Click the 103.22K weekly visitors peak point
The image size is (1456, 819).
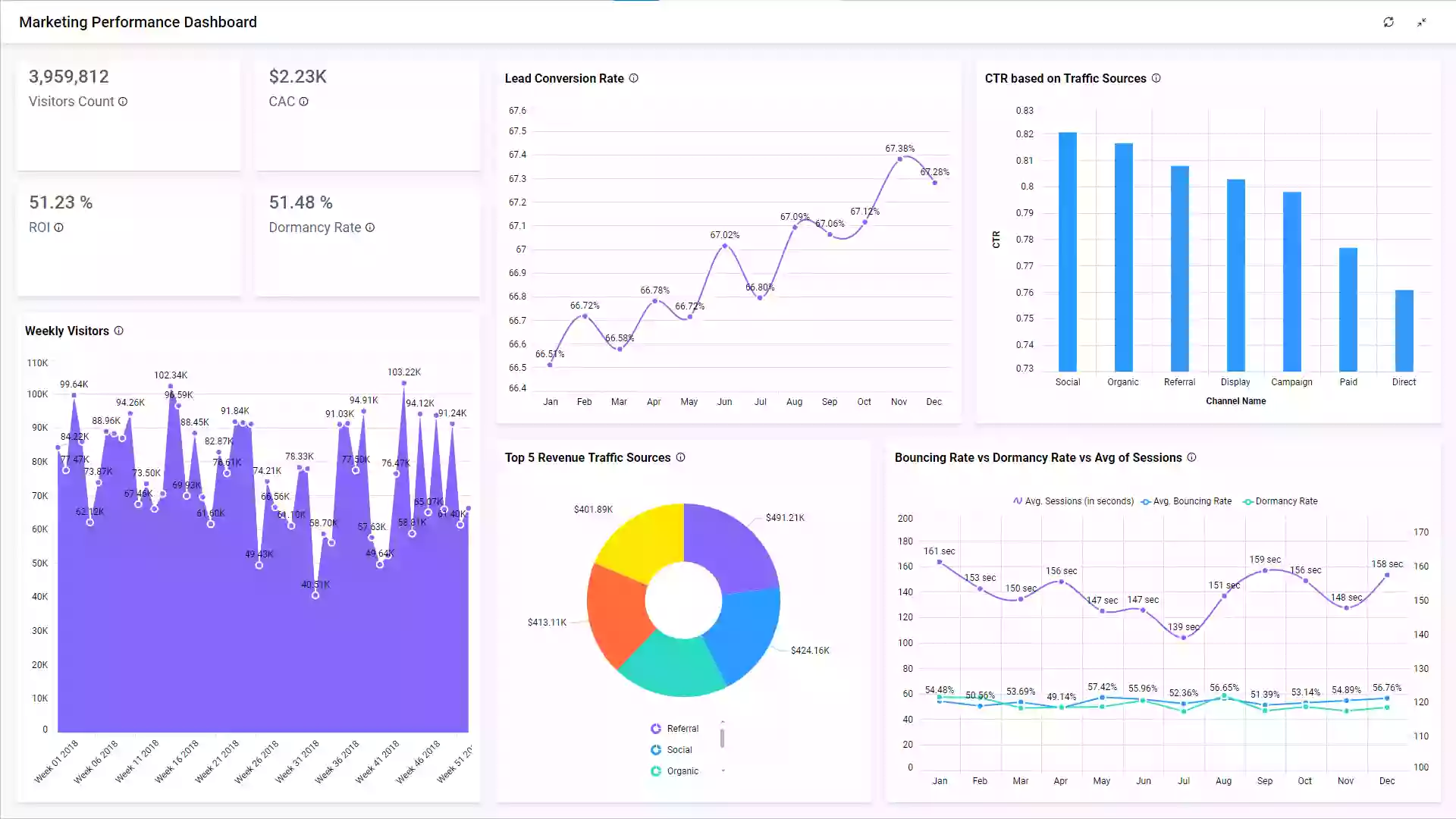pos(404,383)
